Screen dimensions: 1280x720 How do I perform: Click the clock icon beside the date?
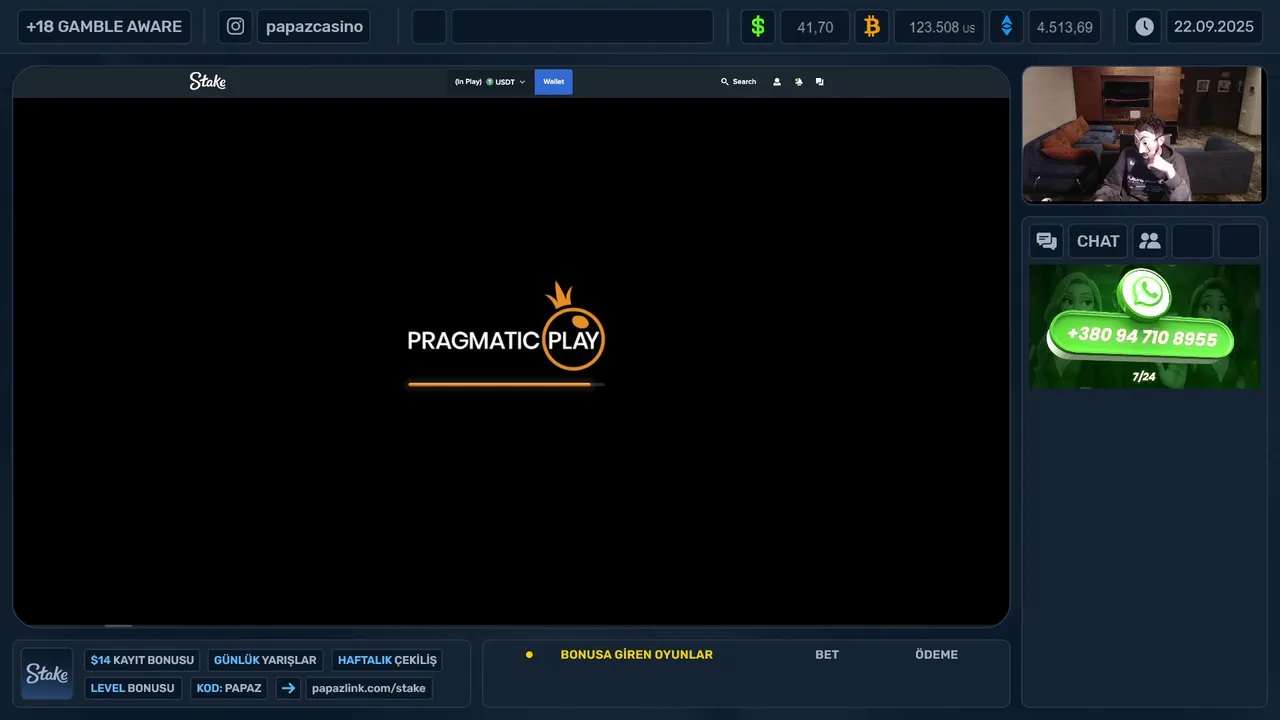coord(1144,27)
